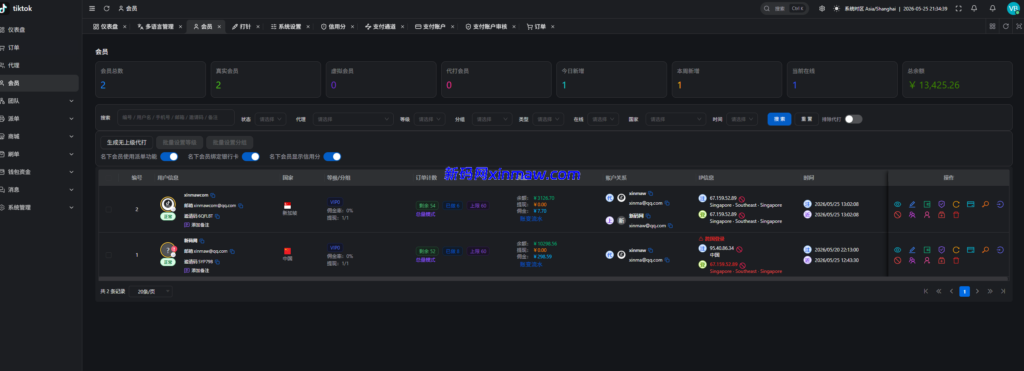Click the user avatar in the top right

tap(1013, 8)
